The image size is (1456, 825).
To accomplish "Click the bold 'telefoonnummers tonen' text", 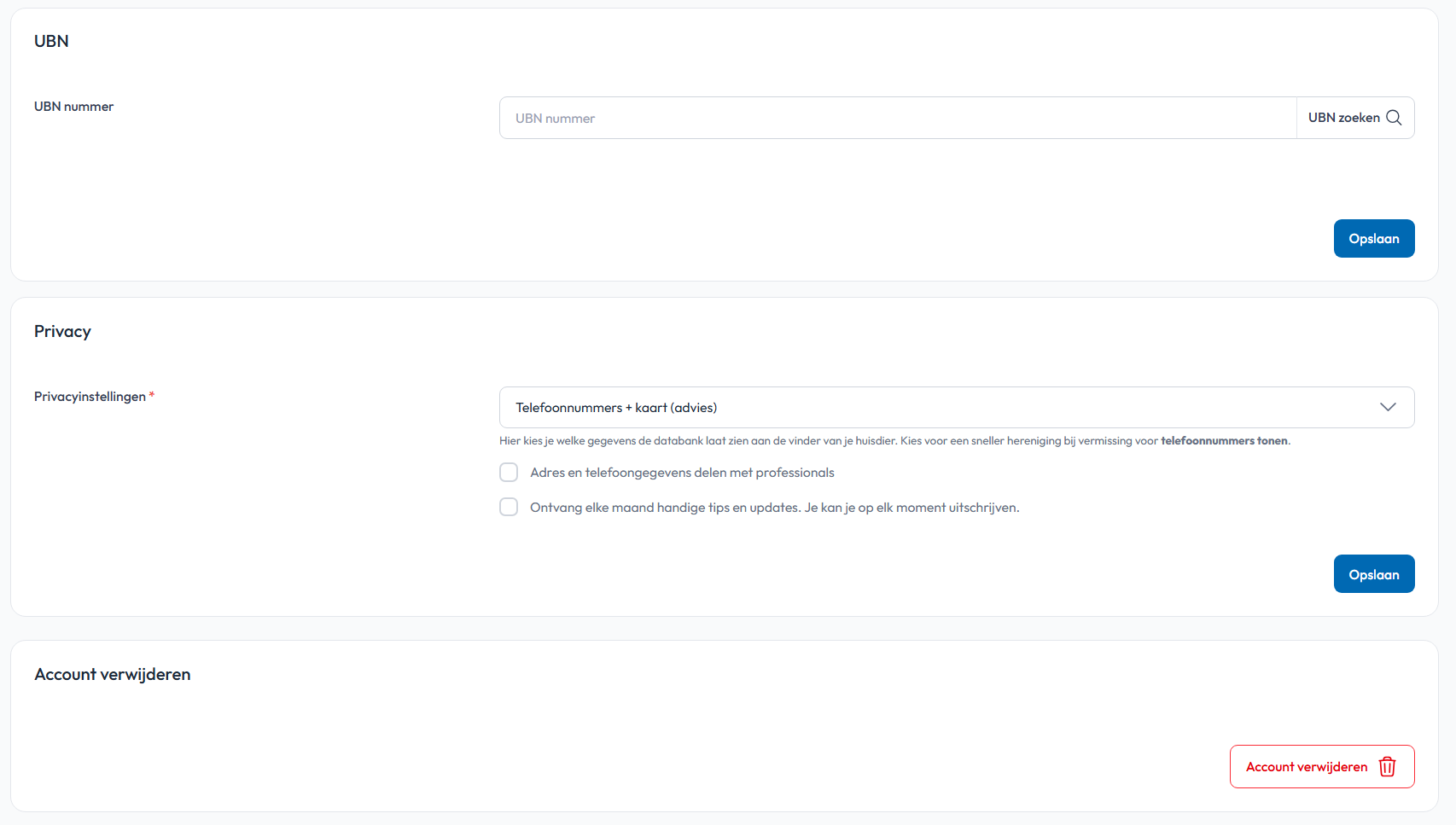I will click(1224, 441).
